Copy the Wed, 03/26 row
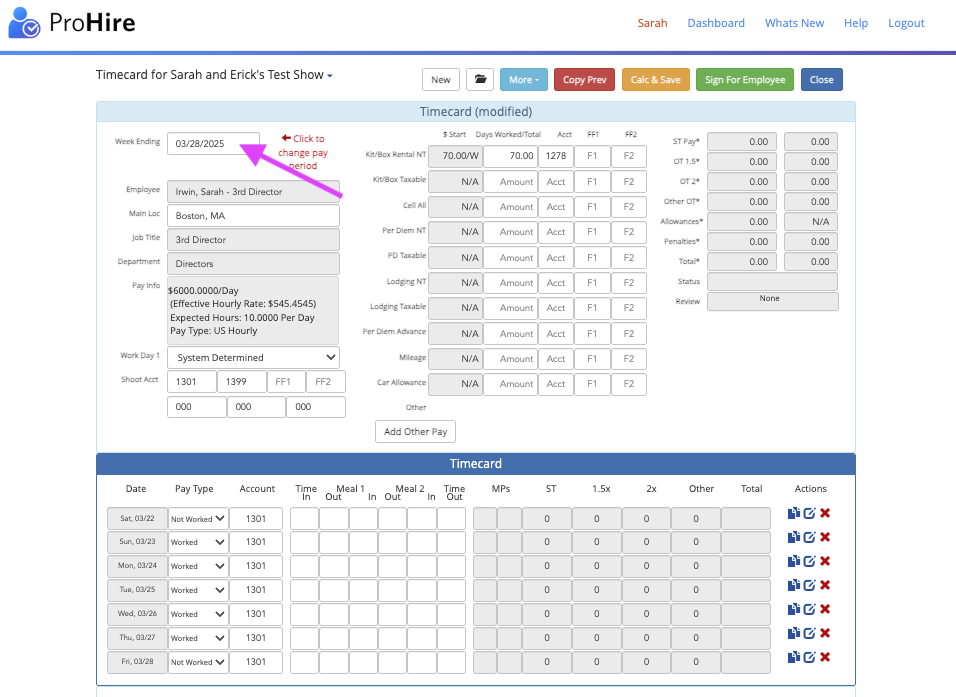956x697 pixels. pos(793,609)
